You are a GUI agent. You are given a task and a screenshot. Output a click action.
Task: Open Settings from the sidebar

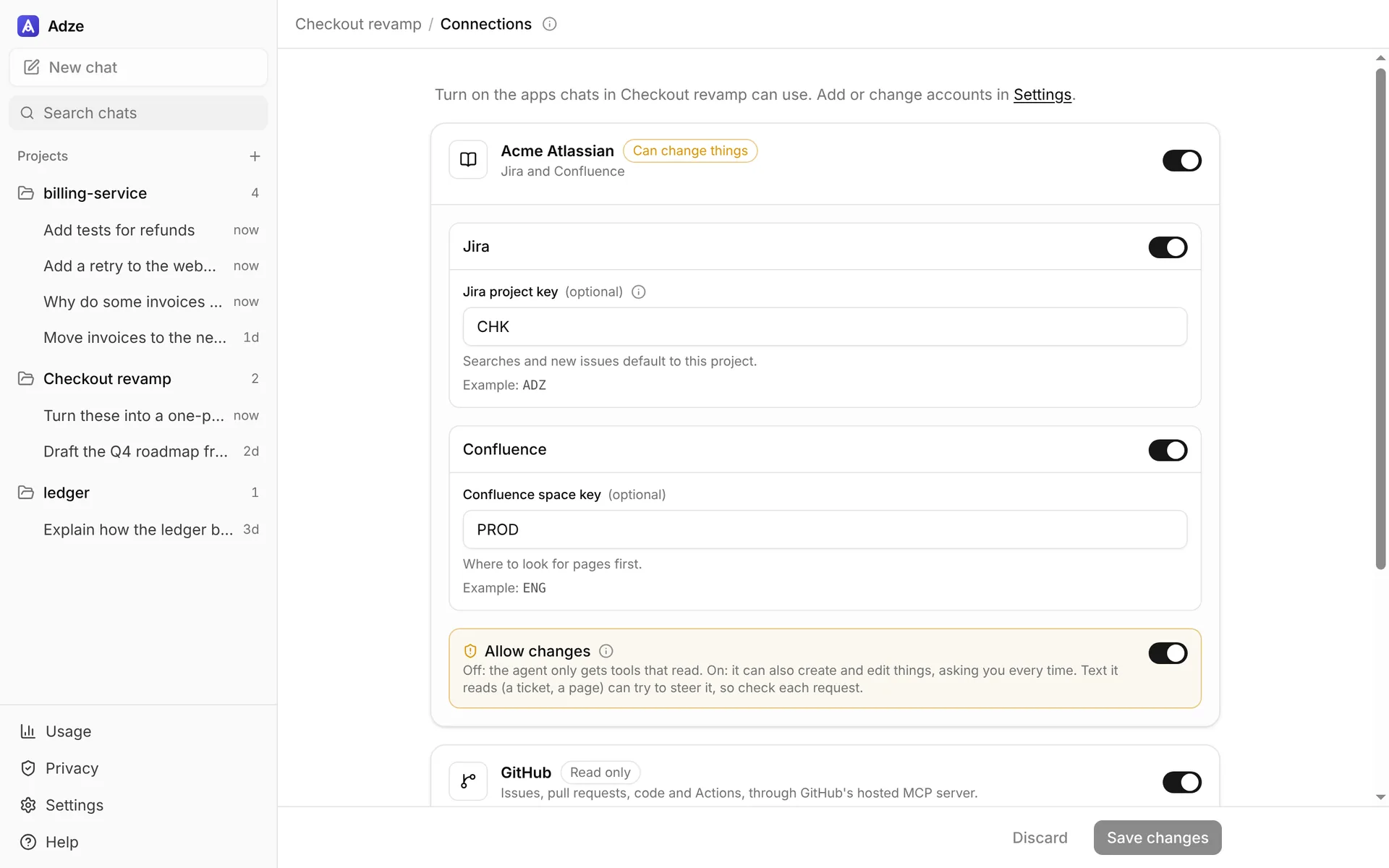coord(138,805)
